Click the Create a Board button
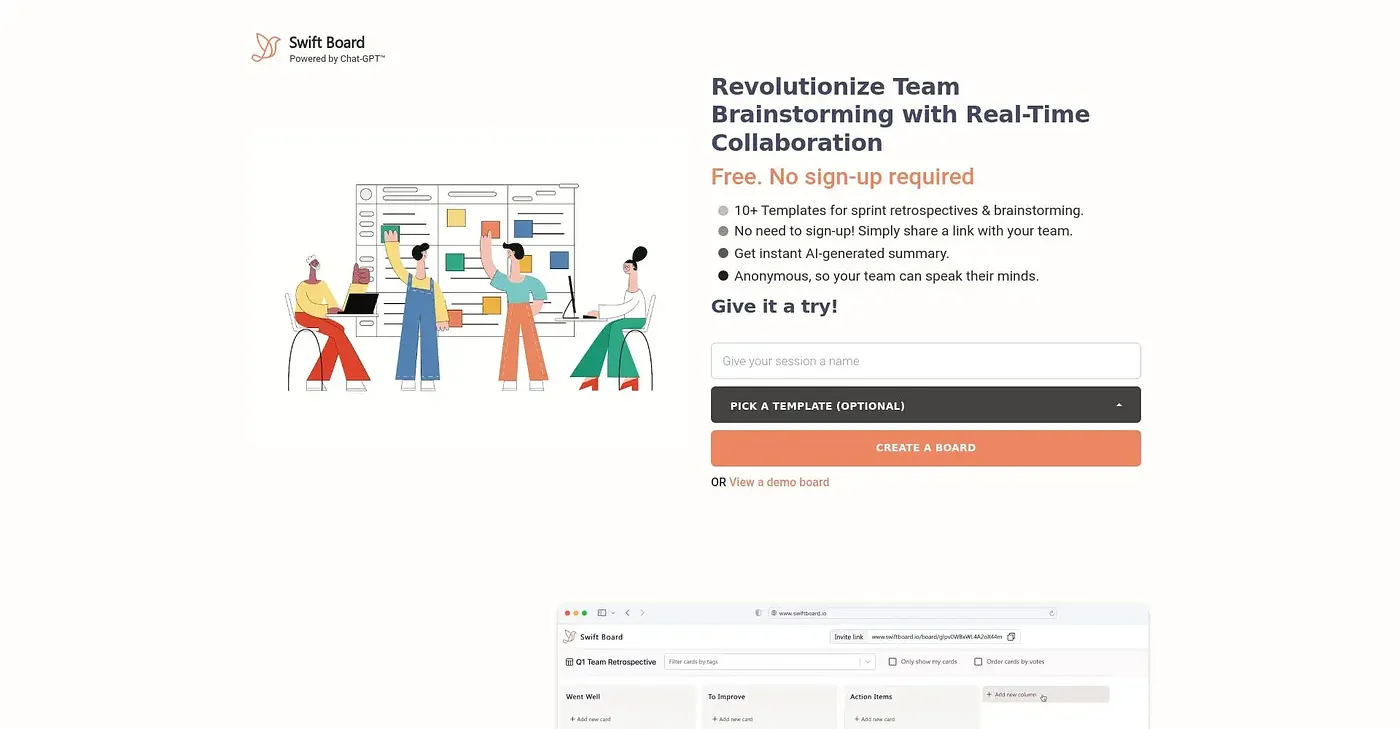This screenshot has height=729, width=1400. pyautogui.click(x=925, y=448)
